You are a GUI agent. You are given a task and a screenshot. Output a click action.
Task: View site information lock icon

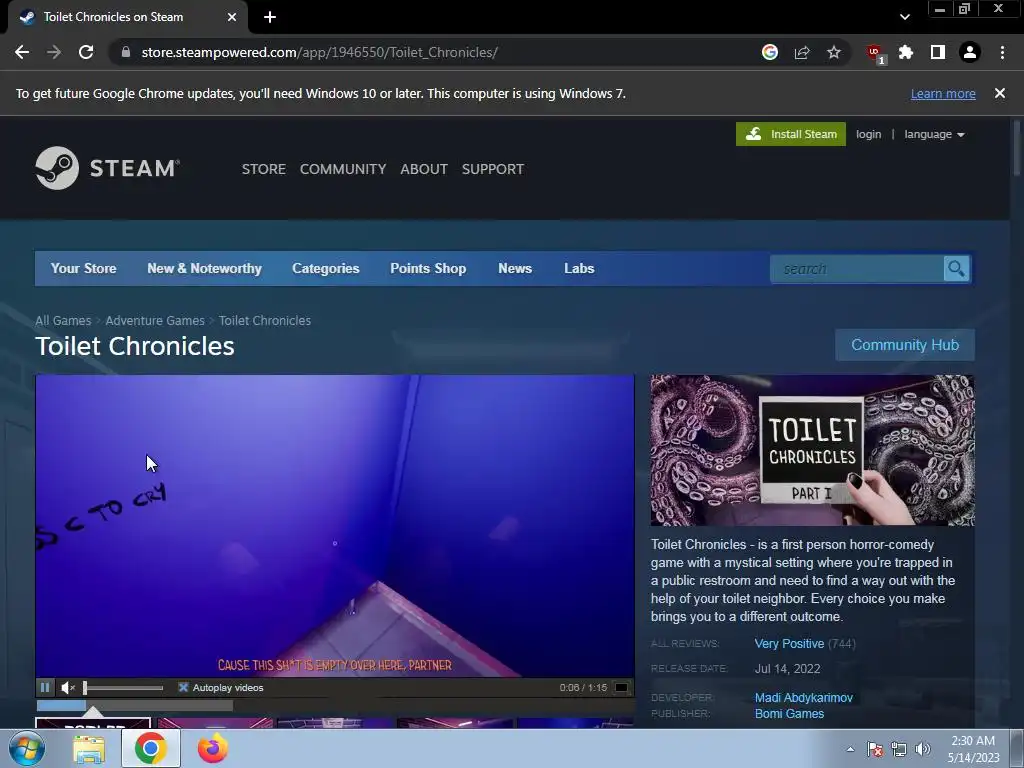[126, 52]
